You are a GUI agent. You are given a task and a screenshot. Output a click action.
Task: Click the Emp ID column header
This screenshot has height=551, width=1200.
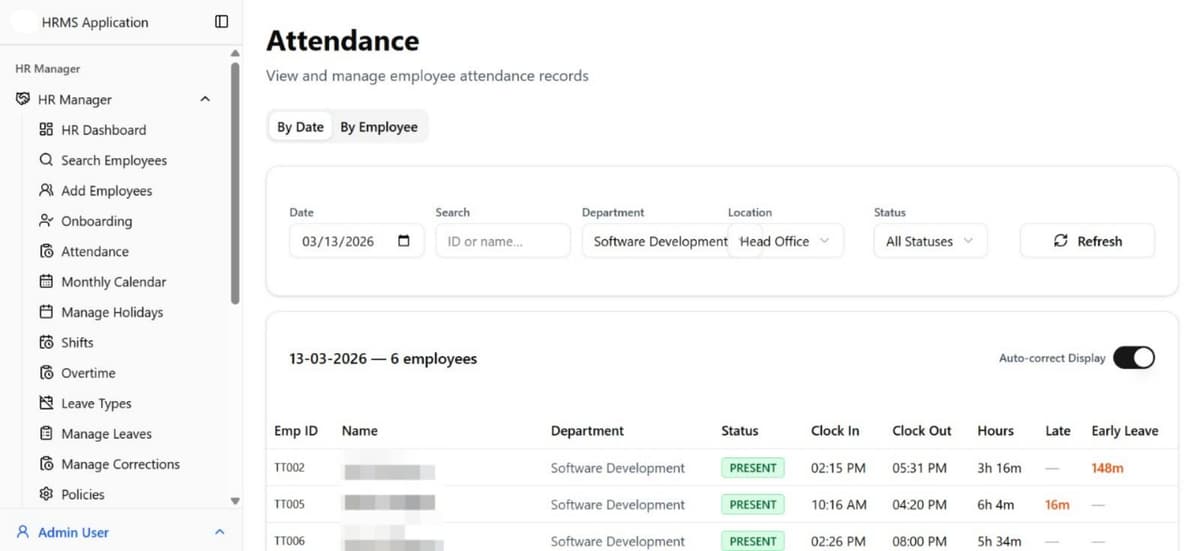(x=296, y=431)
